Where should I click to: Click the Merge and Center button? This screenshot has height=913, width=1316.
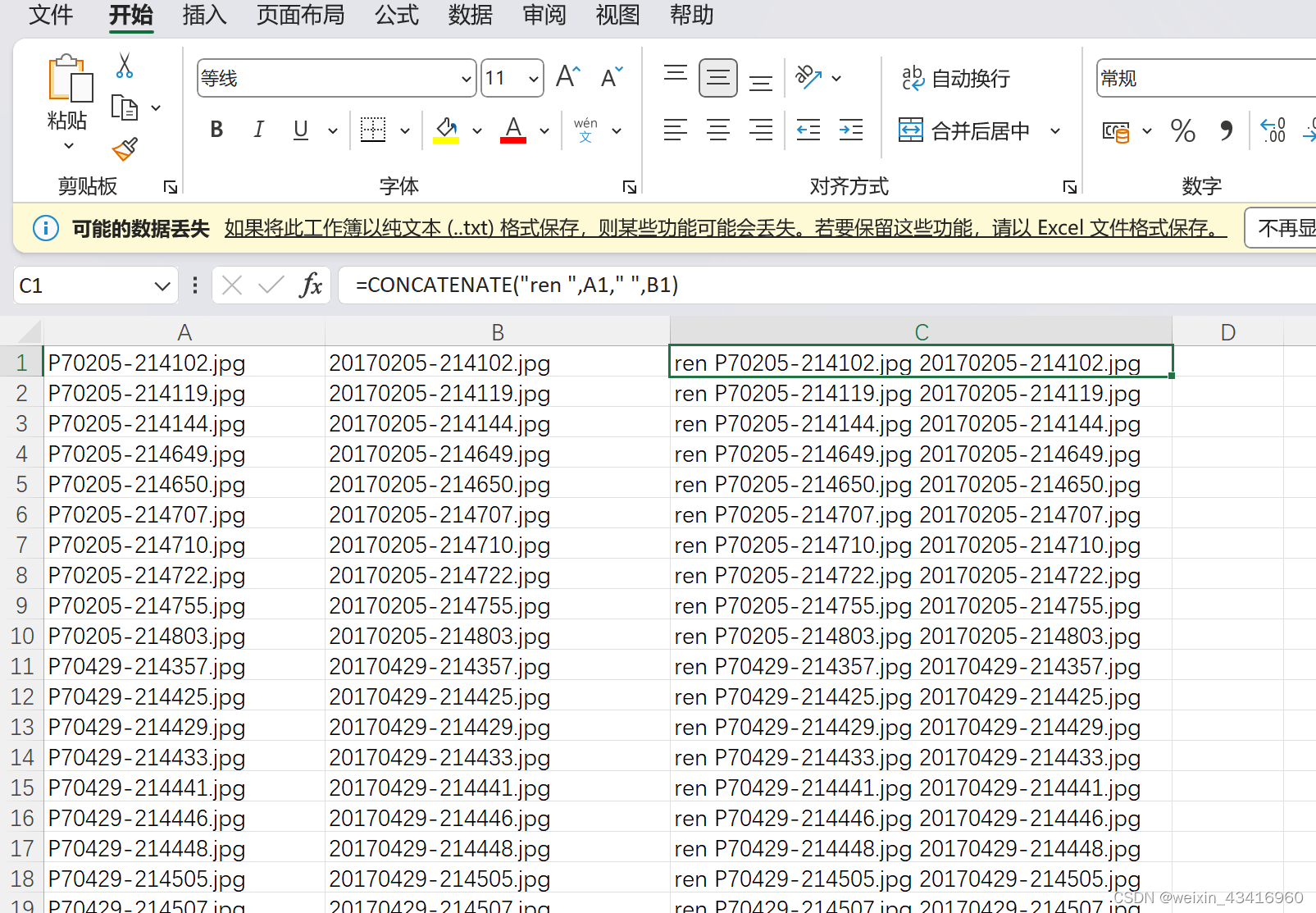(966, 130)
